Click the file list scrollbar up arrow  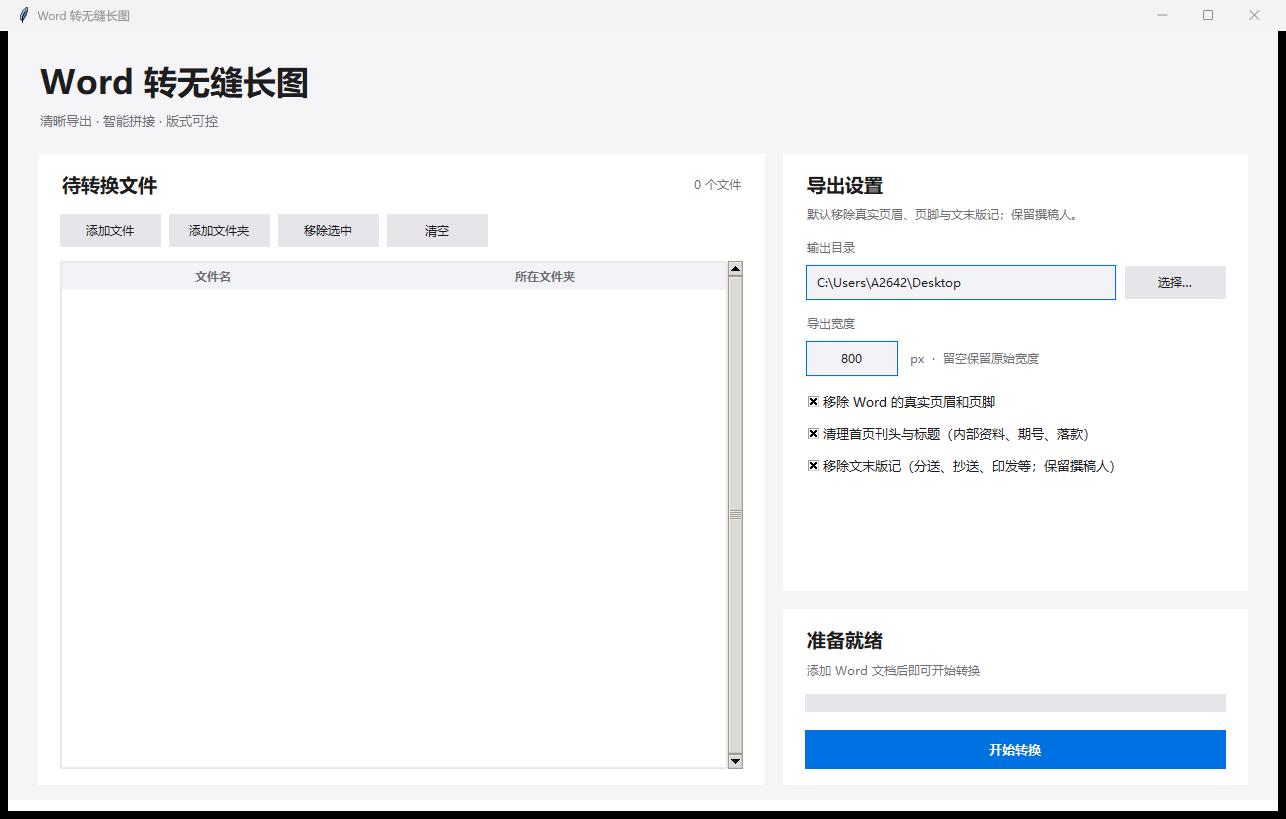(x=735, y=268)
